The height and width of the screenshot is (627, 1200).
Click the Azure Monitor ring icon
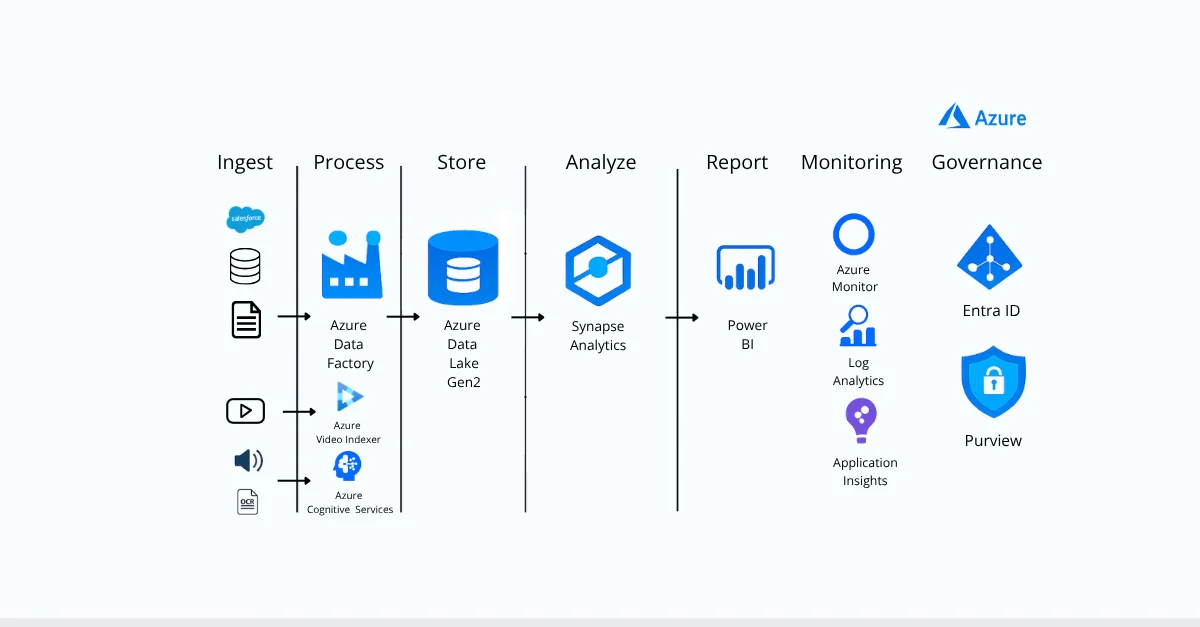[x=854, y=234]
